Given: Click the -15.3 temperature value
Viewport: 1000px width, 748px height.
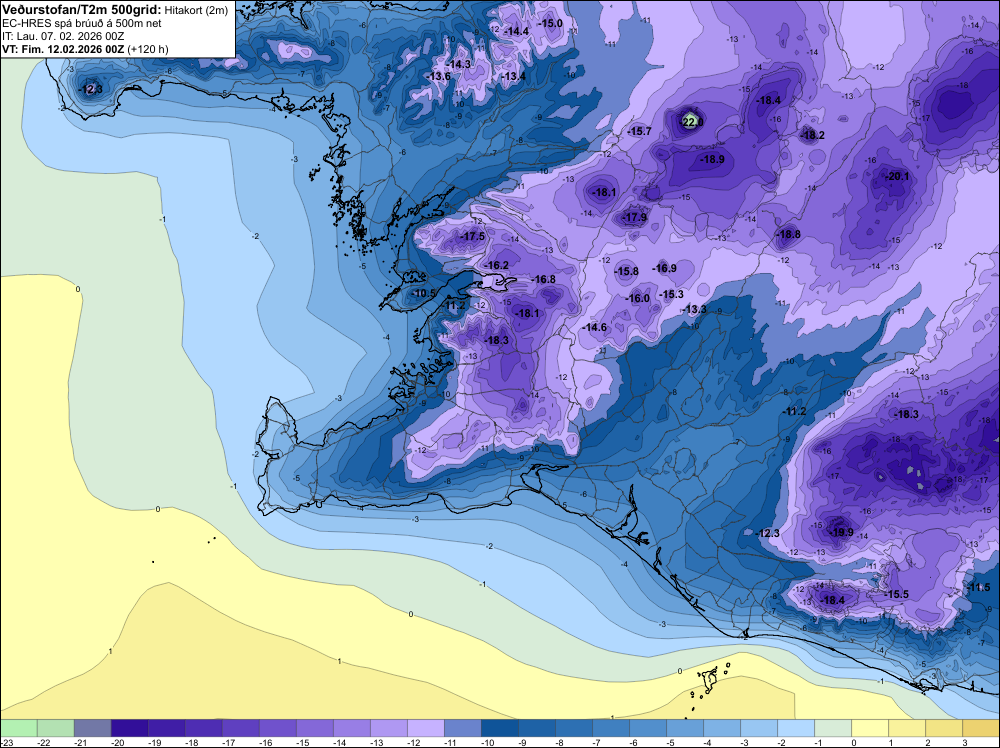Looking at the screenshot, I should (669, 295).
